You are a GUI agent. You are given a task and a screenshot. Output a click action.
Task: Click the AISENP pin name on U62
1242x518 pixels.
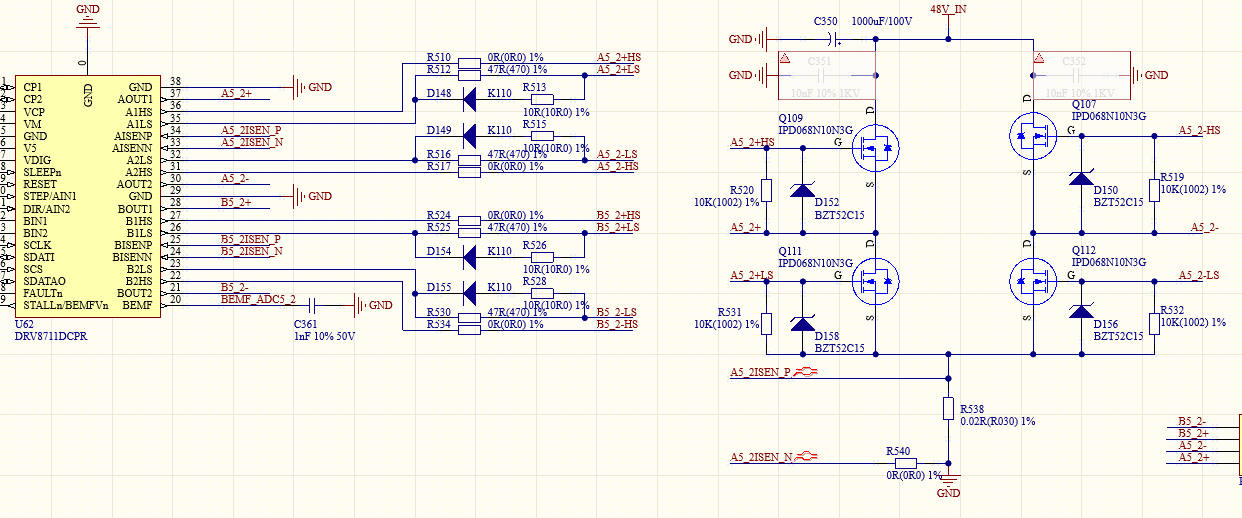(133, 136)
